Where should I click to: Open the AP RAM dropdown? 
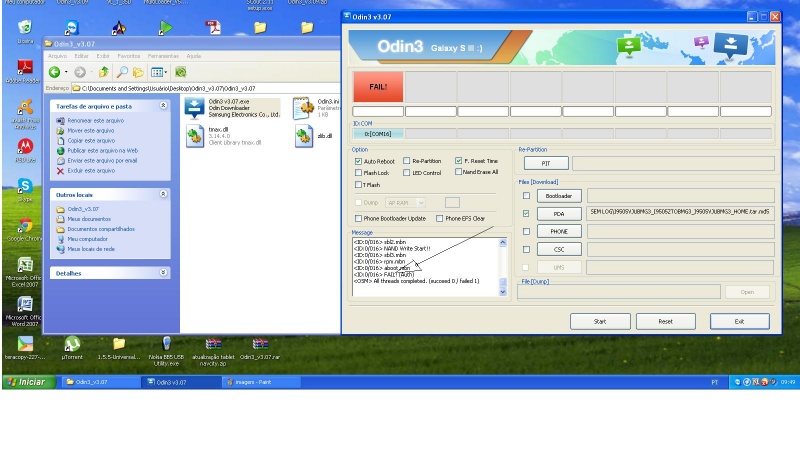421,203
